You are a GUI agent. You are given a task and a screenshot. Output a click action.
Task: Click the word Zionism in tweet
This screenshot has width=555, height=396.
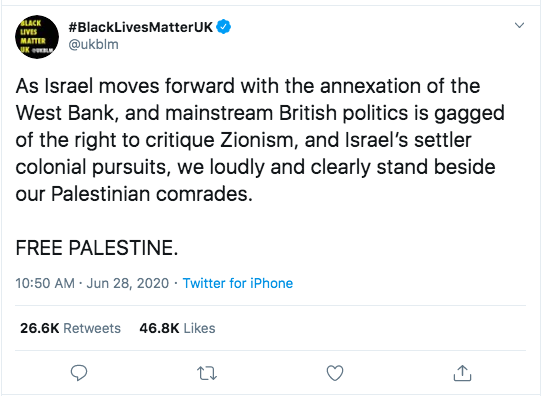click(x=257, y=140)
